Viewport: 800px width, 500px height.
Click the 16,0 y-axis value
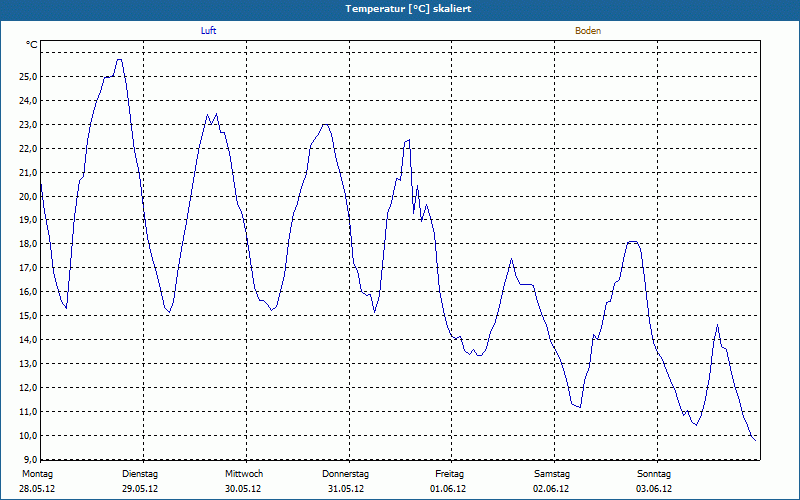(x=29, y=292)
